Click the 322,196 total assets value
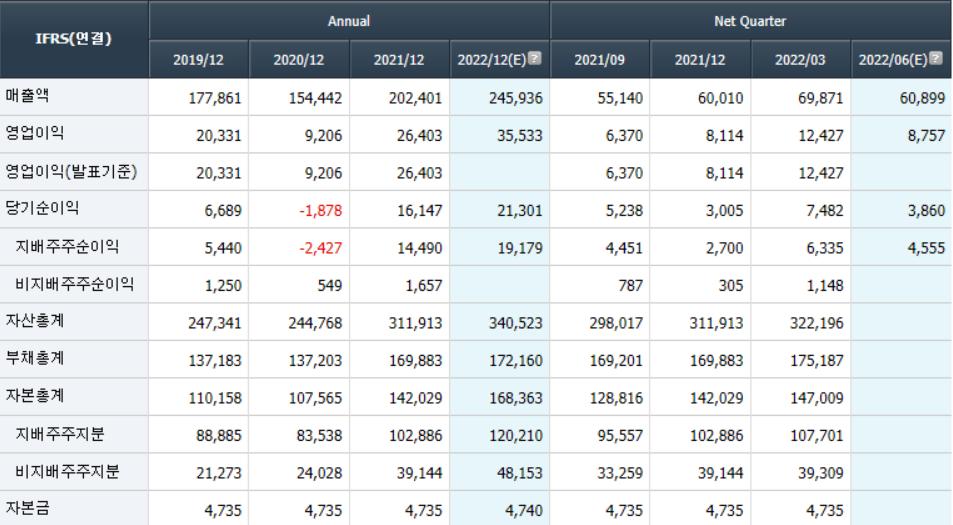Image resolution: width=953 pixels, height=525 pixels. [x=816, y=323]
